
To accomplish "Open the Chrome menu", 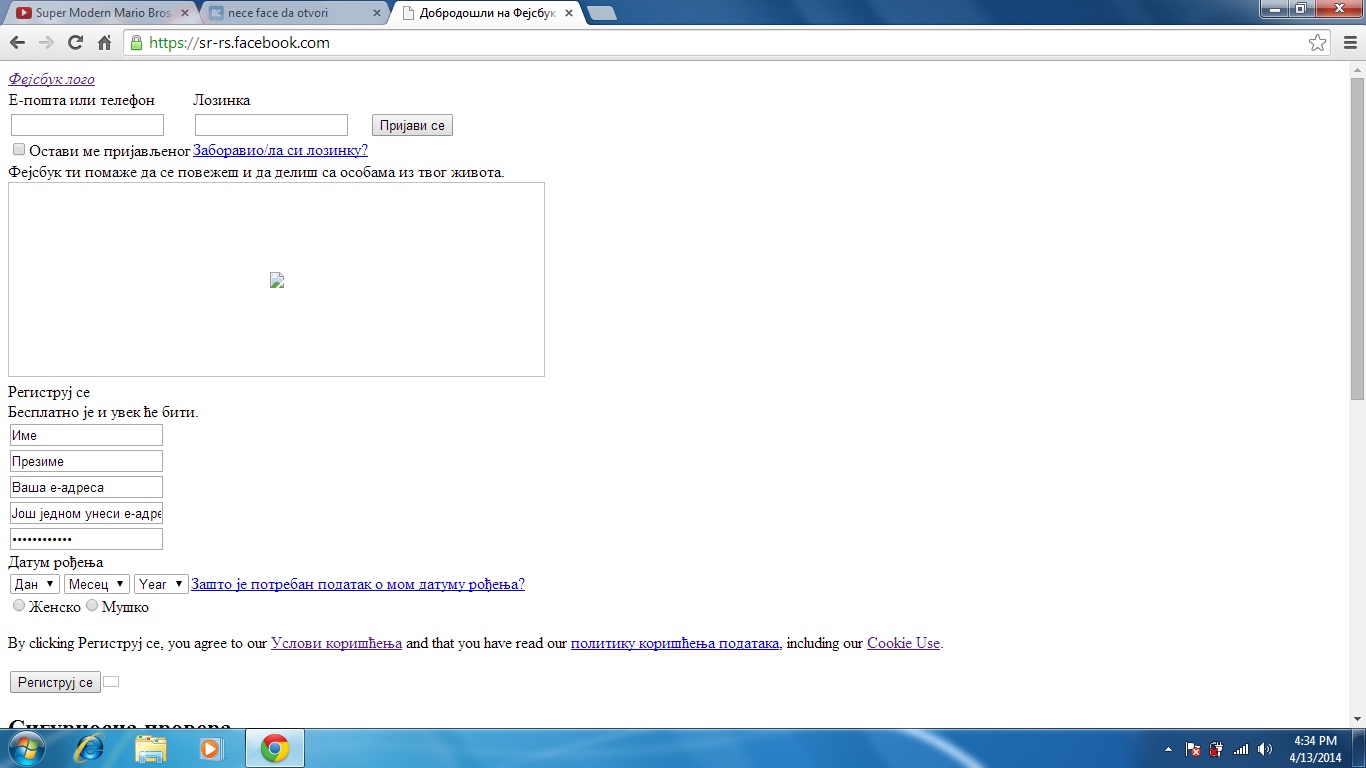I will (x=1349, y=43).
